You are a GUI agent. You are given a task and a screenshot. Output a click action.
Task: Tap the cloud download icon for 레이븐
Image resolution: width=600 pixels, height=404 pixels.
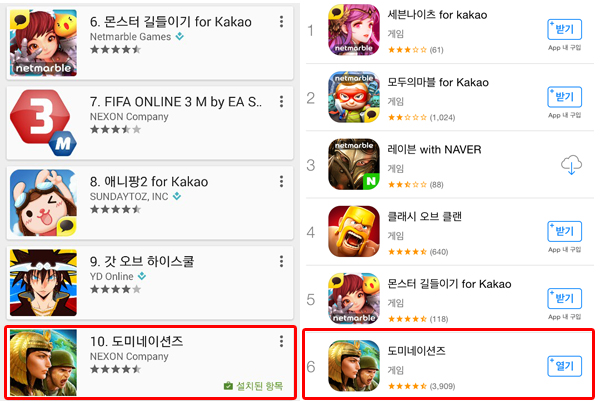(x=571, y=165)
